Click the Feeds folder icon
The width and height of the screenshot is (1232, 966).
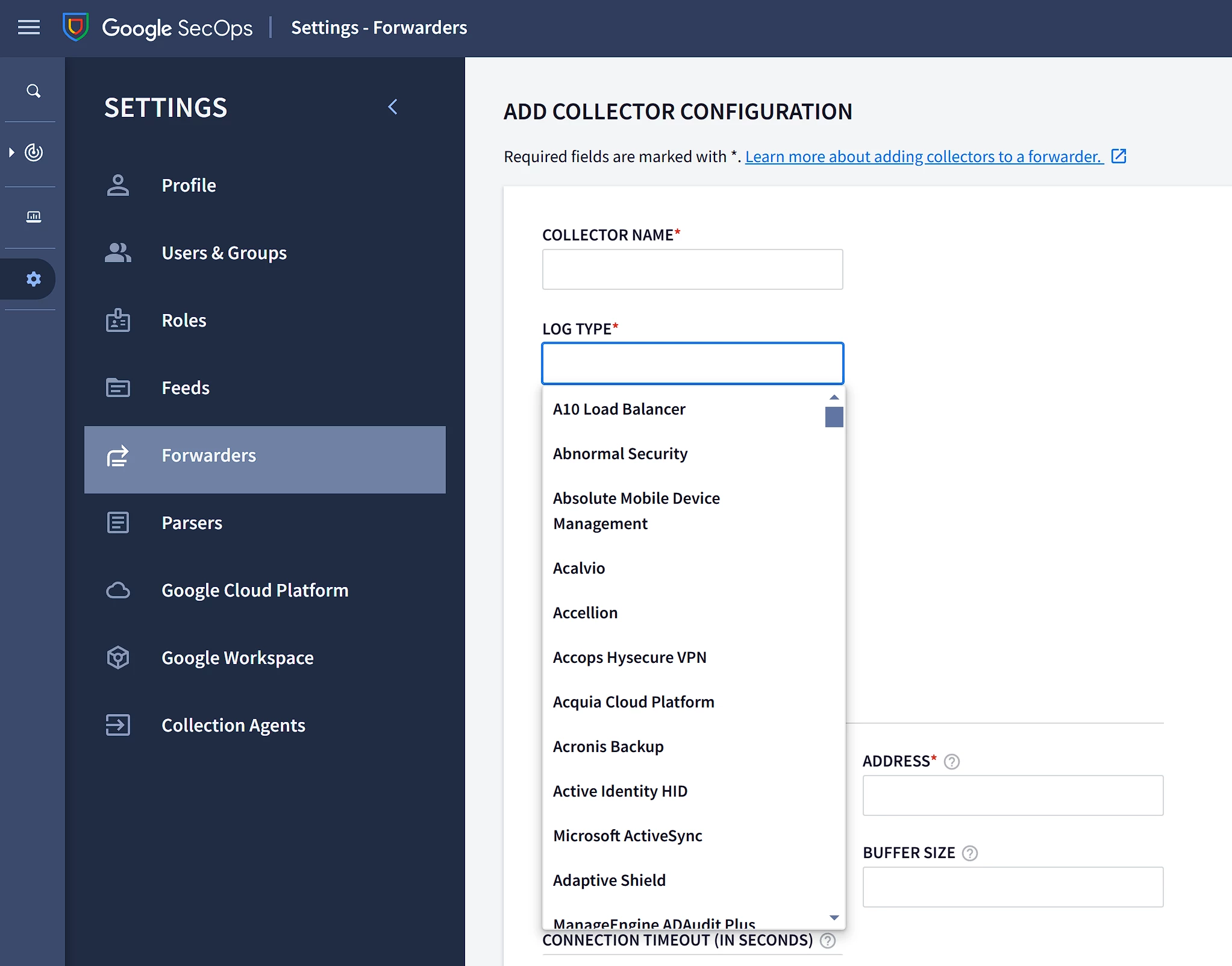click(118, 387)
